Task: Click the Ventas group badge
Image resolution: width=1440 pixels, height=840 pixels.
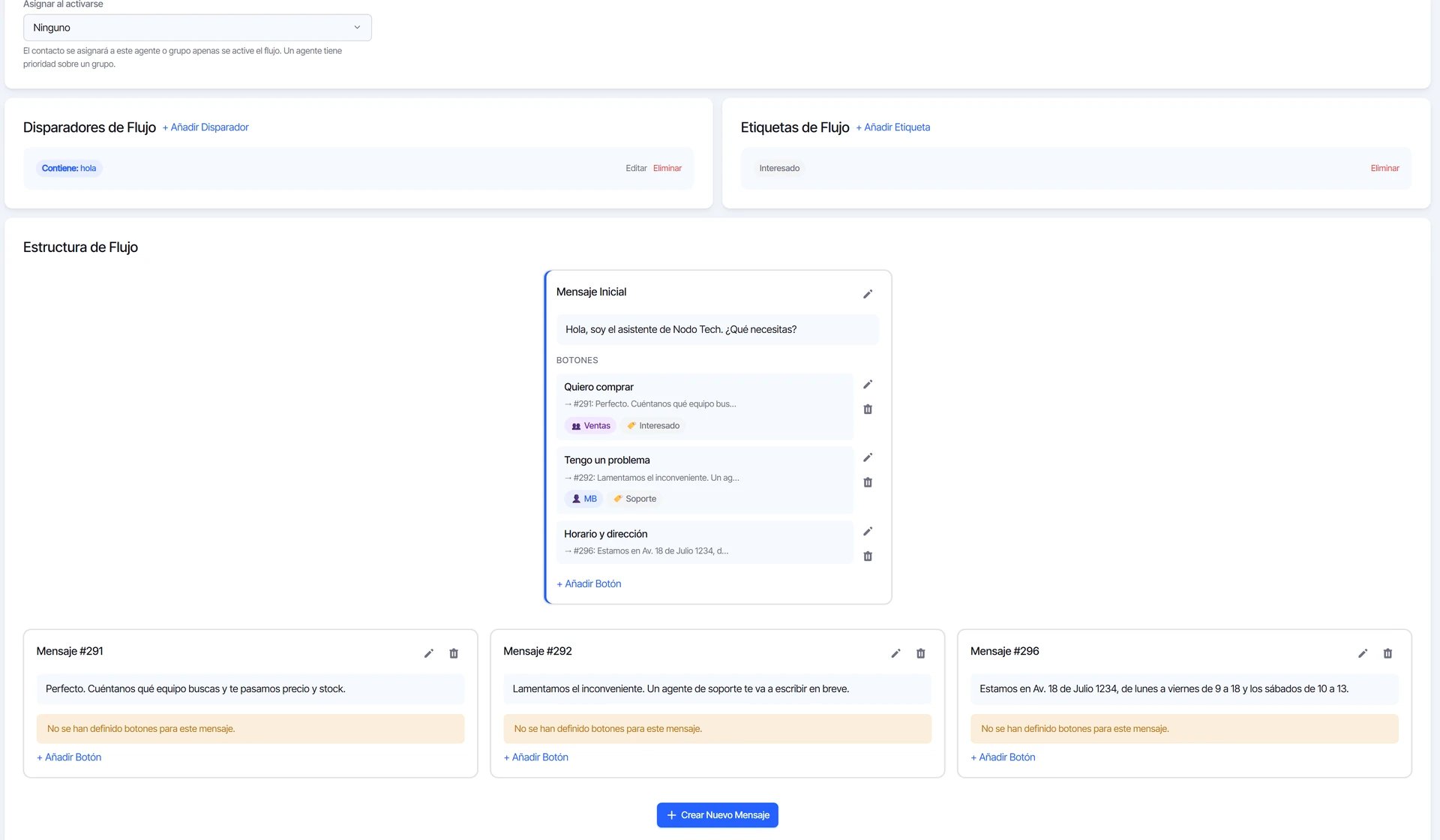Action: tap(590, 426)
